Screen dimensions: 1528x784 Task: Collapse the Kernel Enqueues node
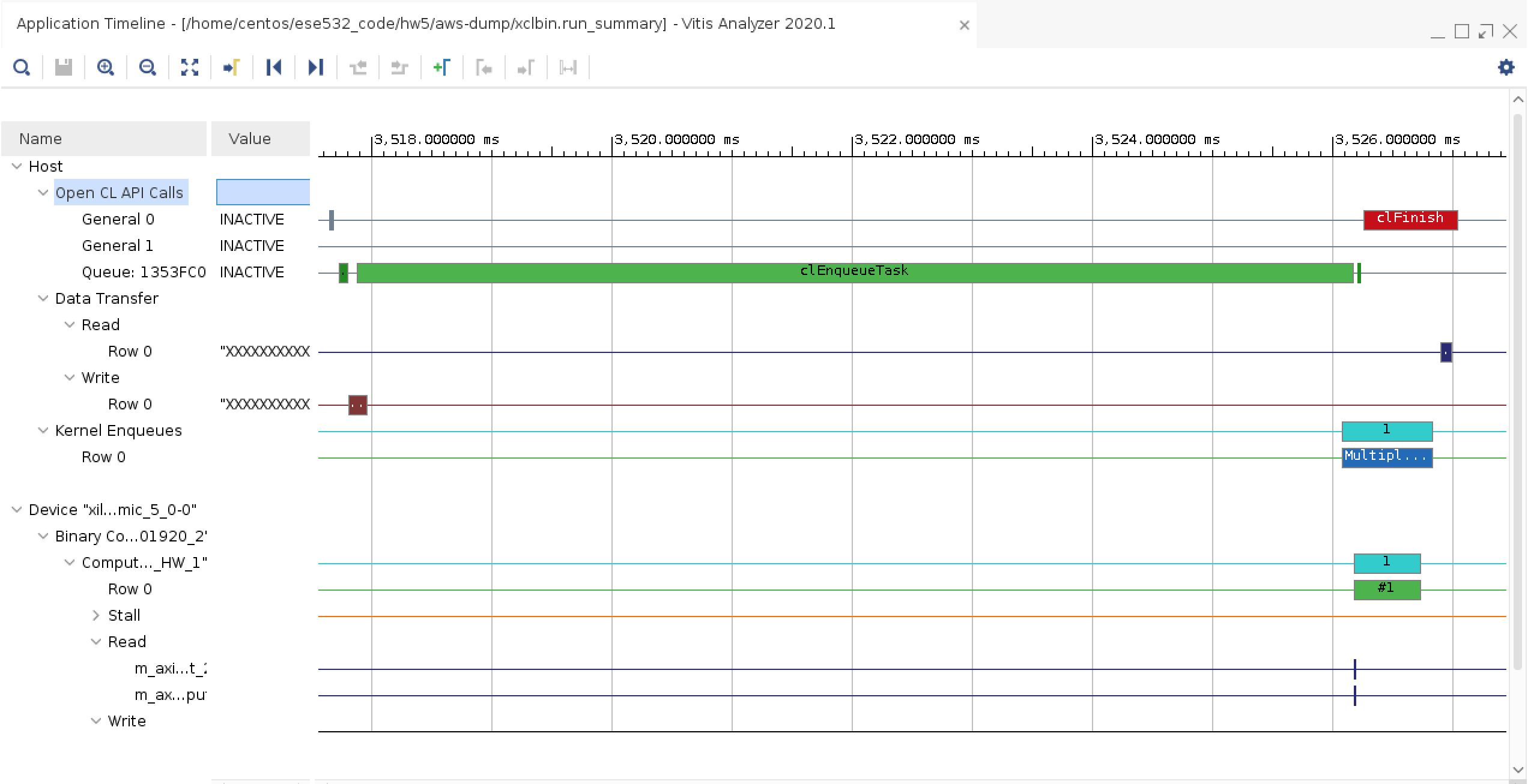click(43, 430)
